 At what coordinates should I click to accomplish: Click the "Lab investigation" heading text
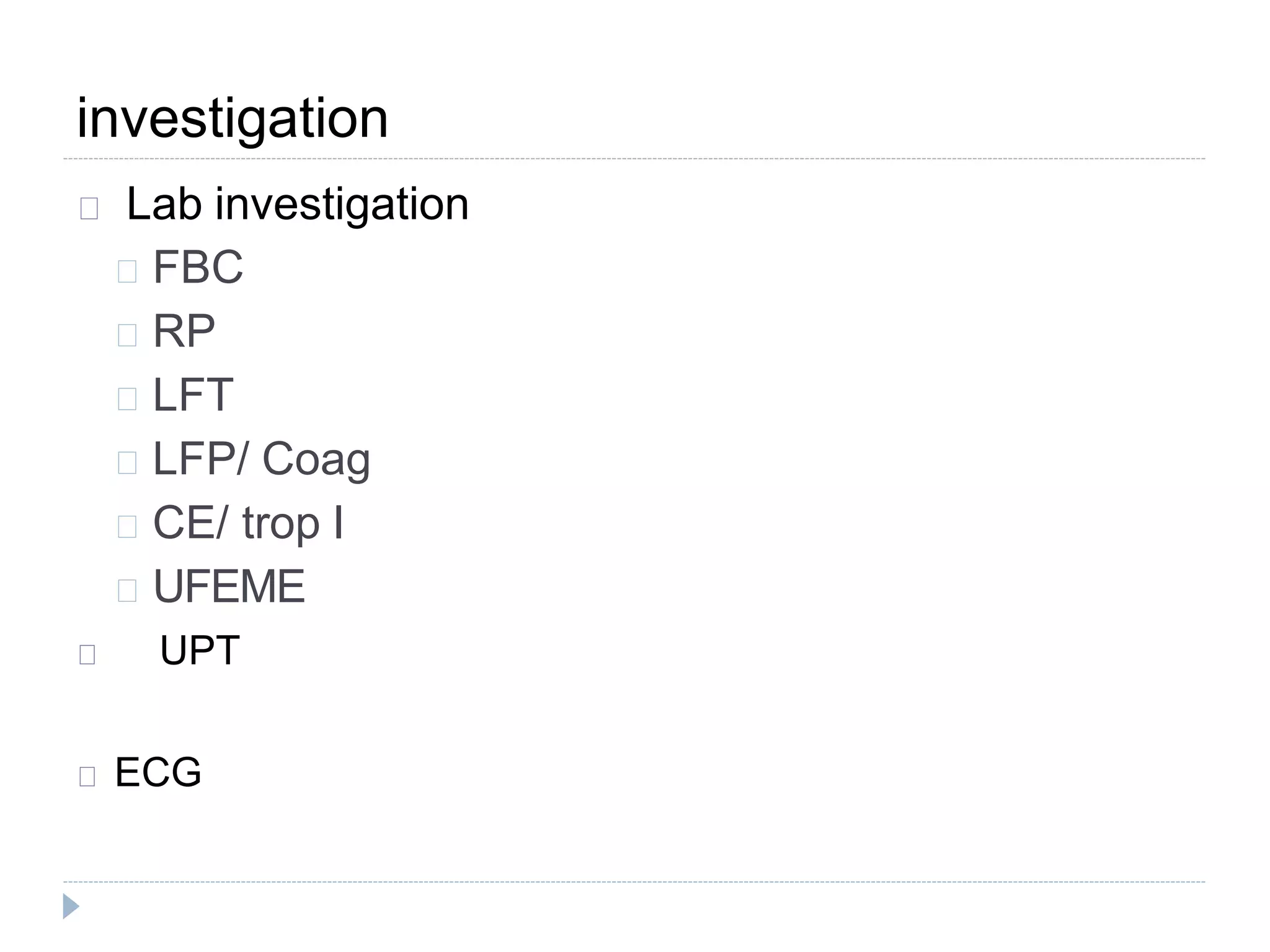click(x=298, y=204)
